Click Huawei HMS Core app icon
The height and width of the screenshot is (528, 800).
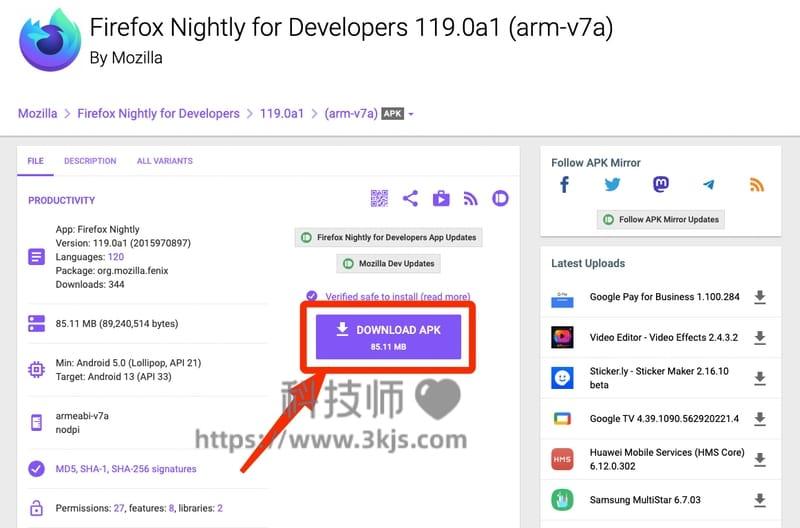pyautogui.click(x=562, y=459)
